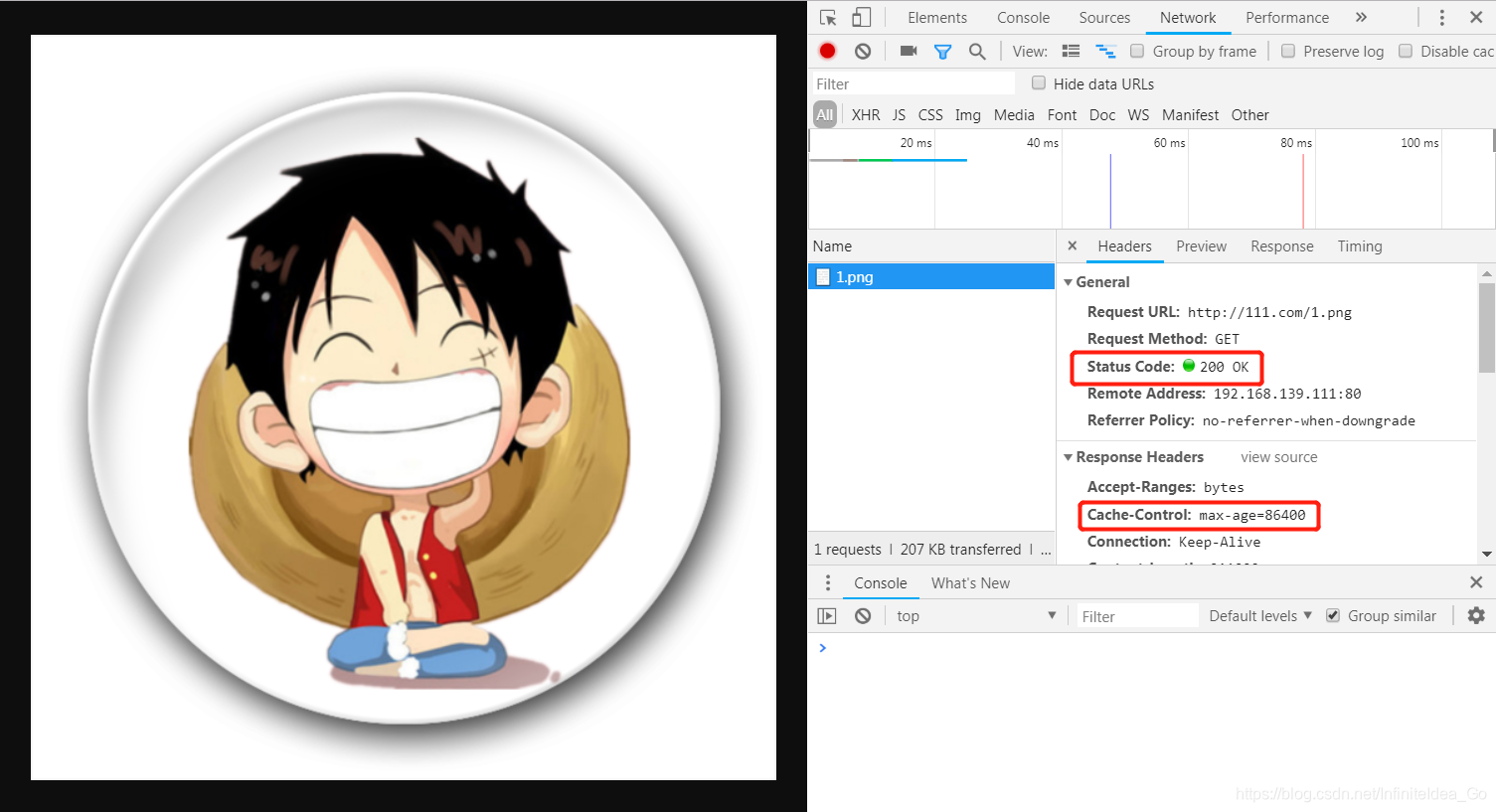
Task: Collapse Response Headers section
Action: [x=1069, y=457]
